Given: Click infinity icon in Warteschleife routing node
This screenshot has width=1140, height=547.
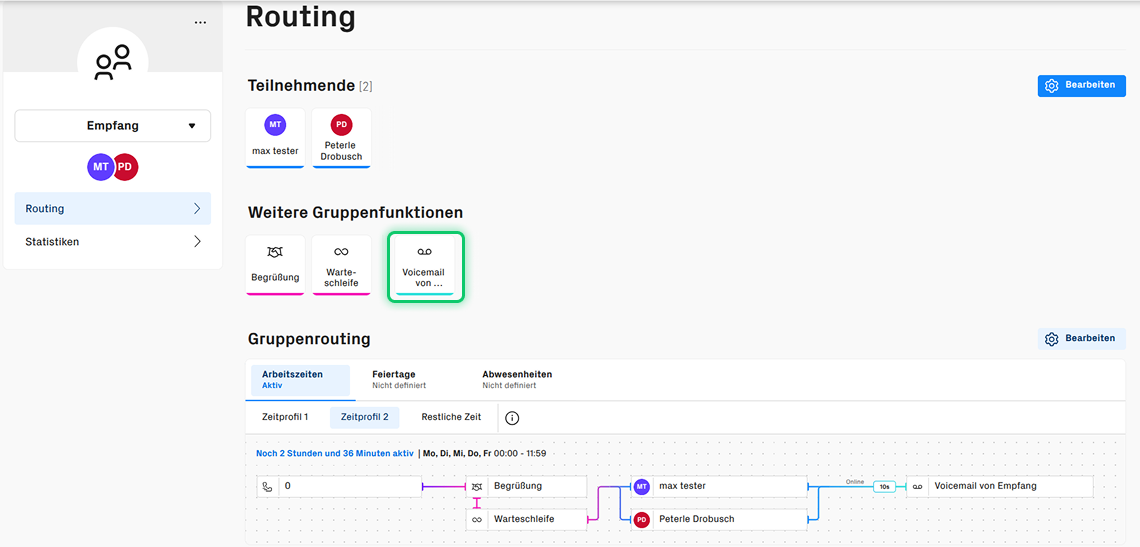Looking at the screenshot, I should pos(477,519).
